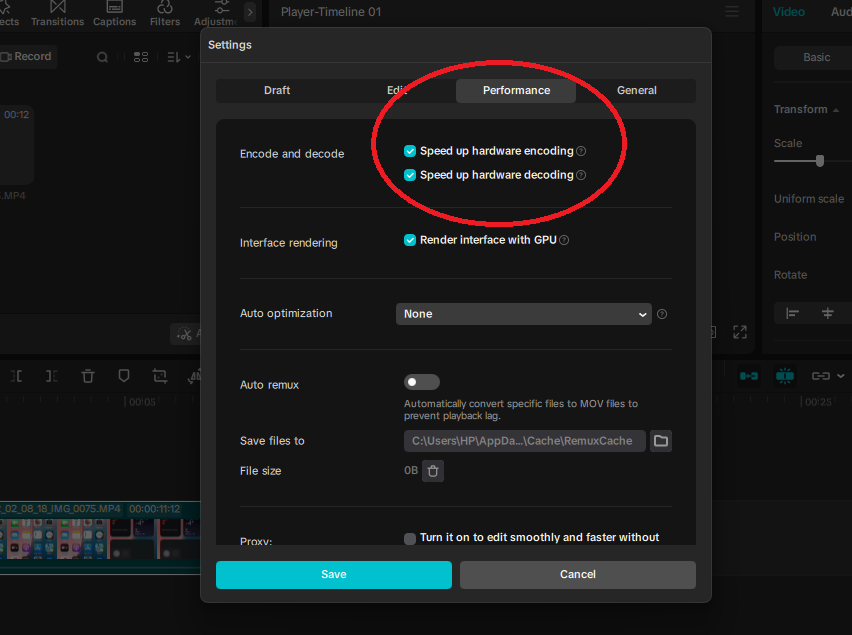Click the Record button
Image resolution: width=852 pixels, height=635 pixels.
click(27, 56)
